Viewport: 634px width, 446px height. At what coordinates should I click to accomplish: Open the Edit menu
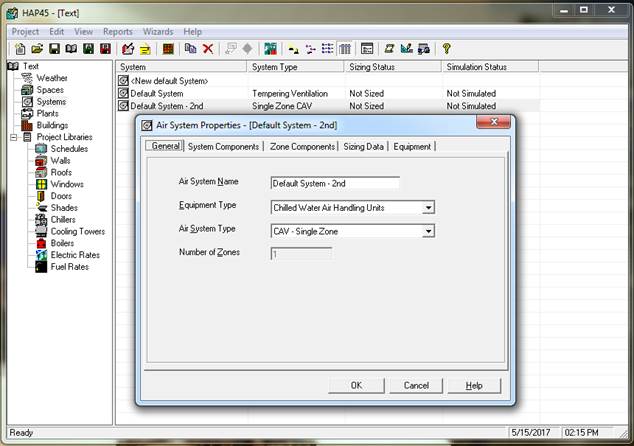57,32
